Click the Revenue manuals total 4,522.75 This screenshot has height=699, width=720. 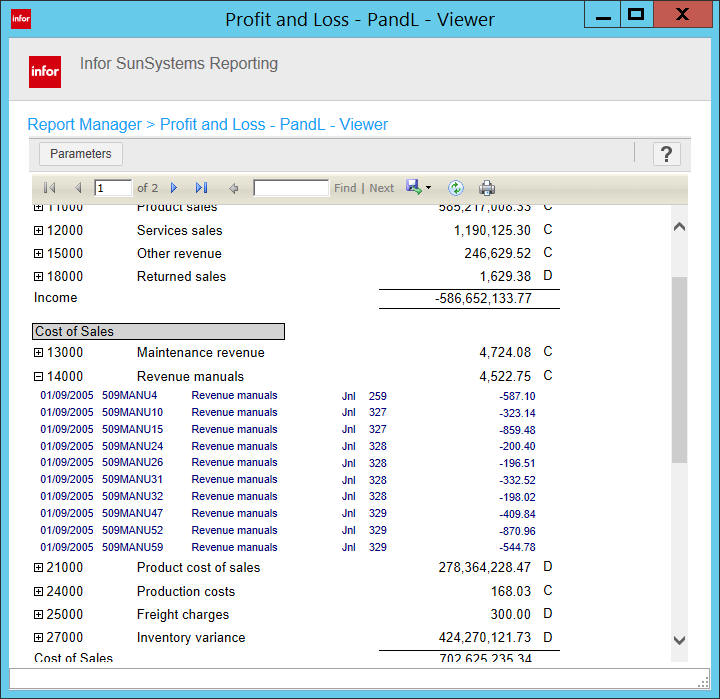[505, 377]
